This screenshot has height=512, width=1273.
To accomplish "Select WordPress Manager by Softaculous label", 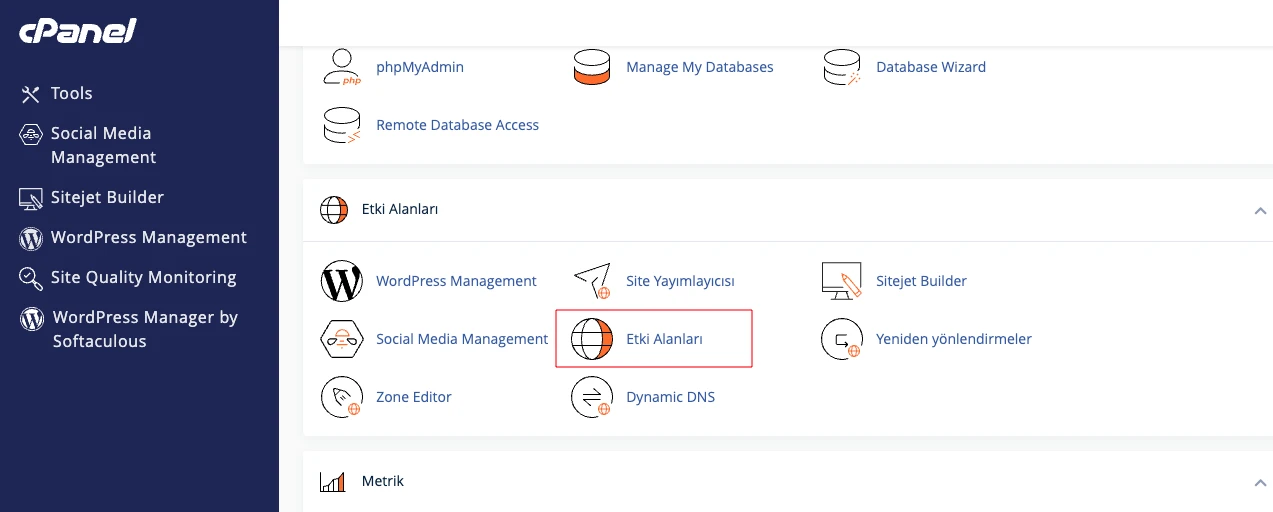I will click(x=145, y=329).
